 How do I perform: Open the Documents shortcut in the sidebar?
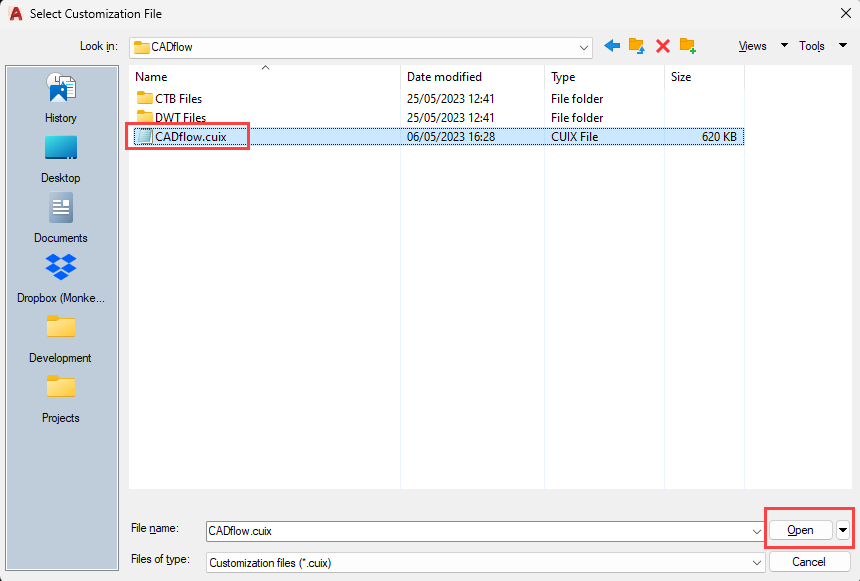tap(61, 218)
